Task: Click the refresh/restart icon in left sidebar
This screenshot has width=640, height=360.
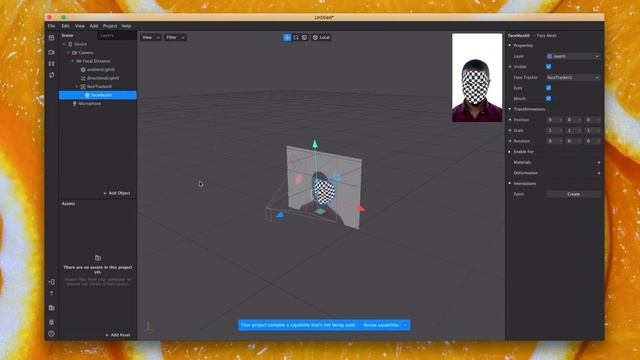Action: tap(51, 75)
